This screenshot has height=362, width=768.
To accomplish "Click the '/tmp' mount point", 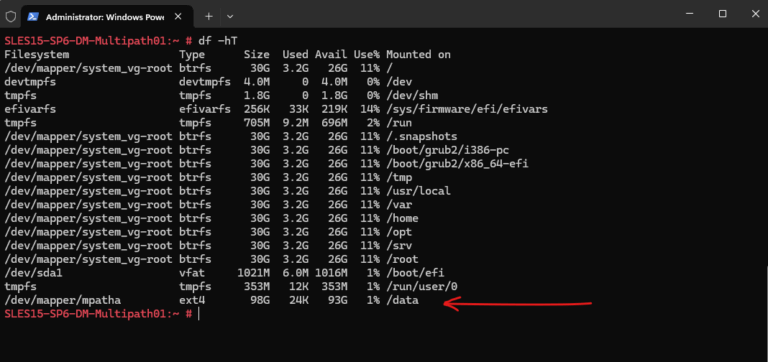I will [399, 177].
